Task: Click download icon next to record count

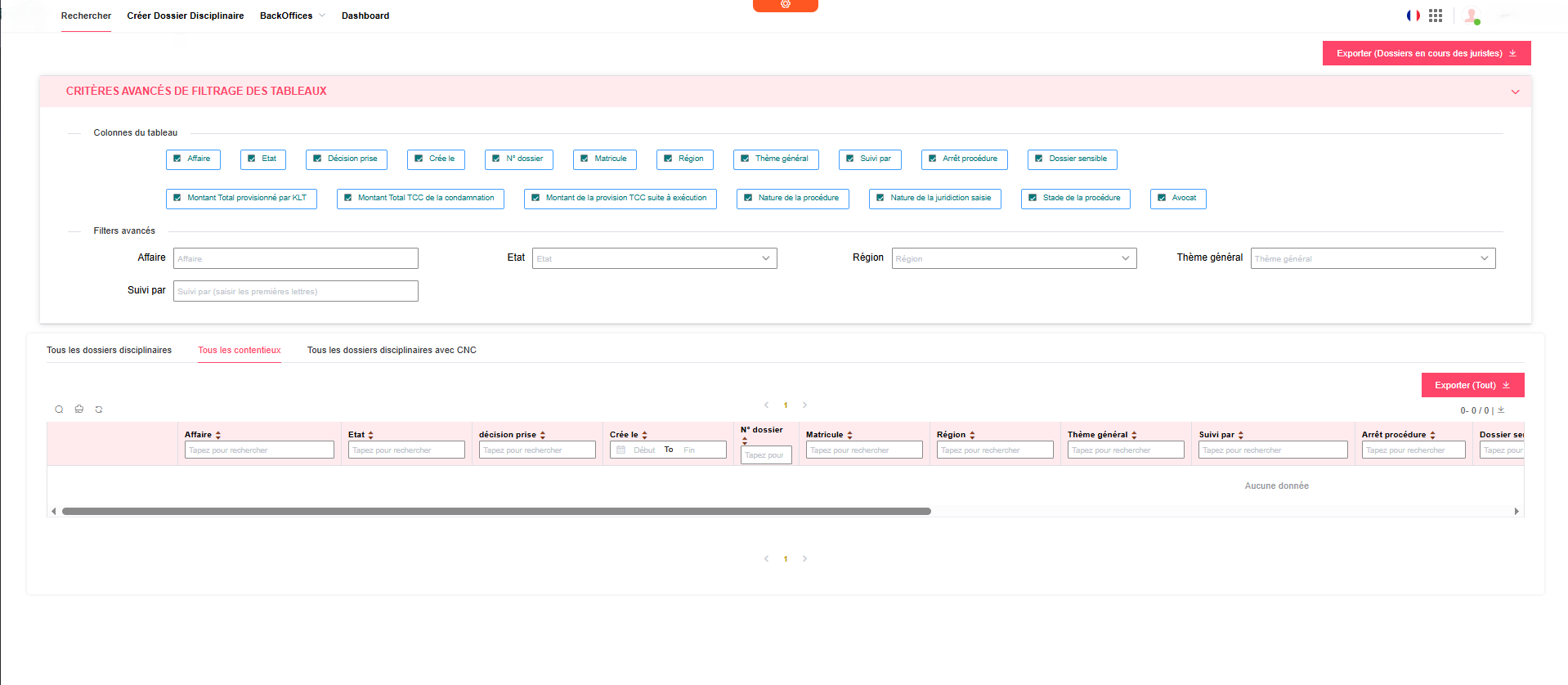Action: tap(1501, 410)
